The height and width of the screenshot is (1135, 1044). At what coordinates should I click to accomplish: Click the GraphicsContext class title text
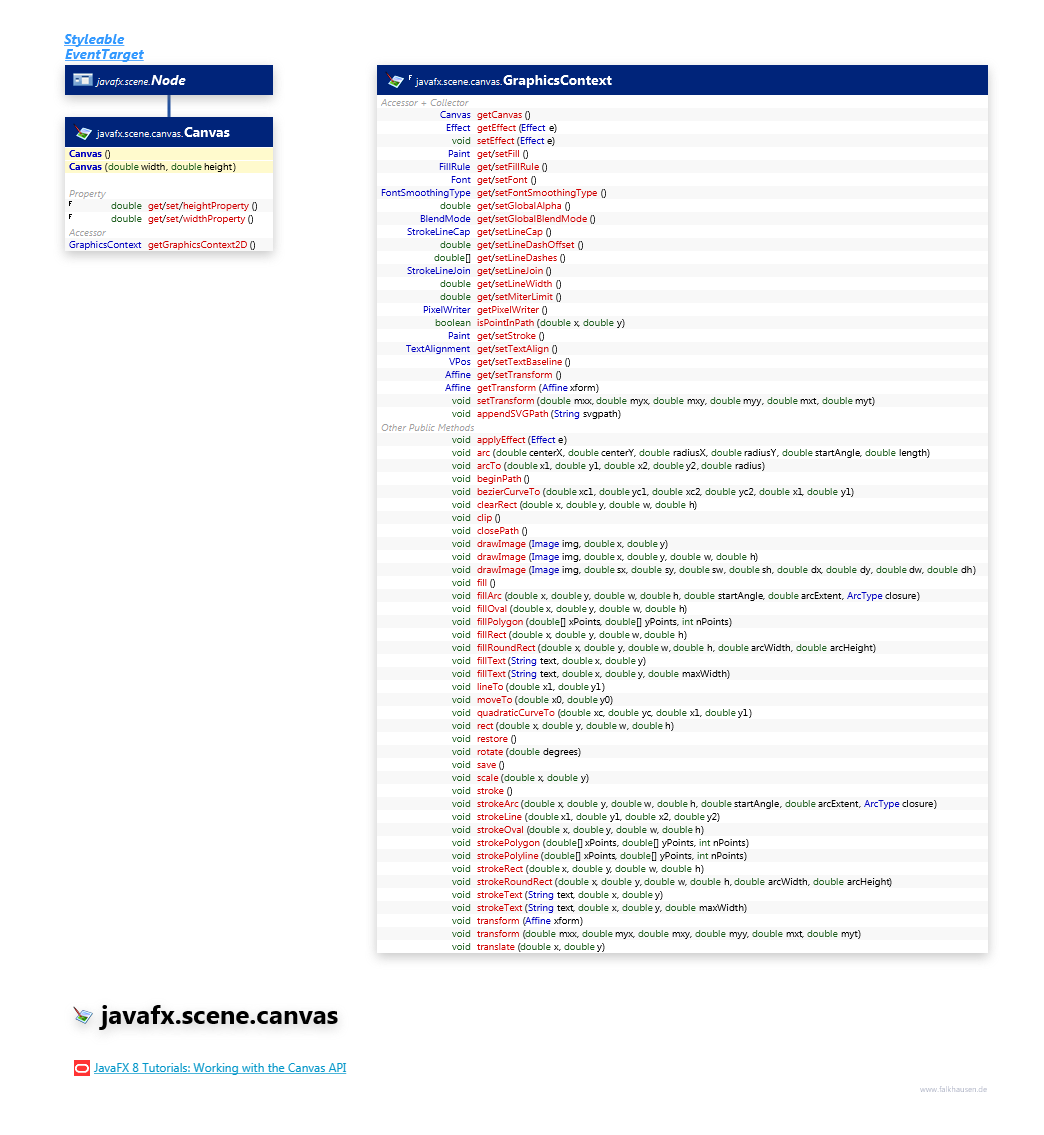pos(557,80)
